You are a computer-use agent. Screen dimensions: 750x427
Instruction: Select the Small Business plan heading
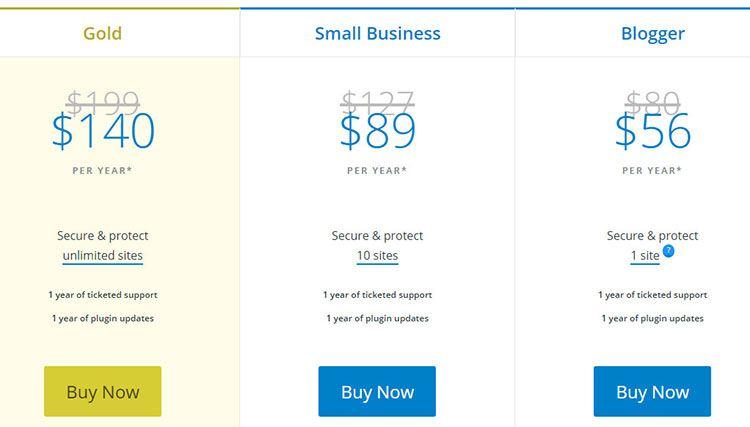[377, 33]
